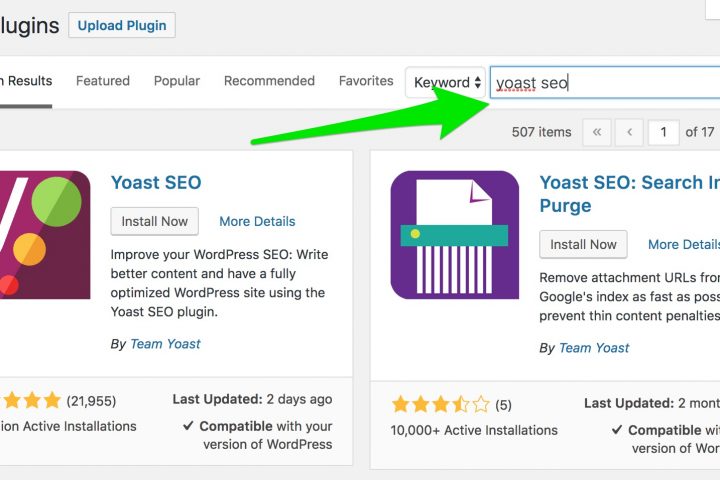
Task: Open Team Yoast author link under Yoast SEO
Action: (x=165, y=344)
